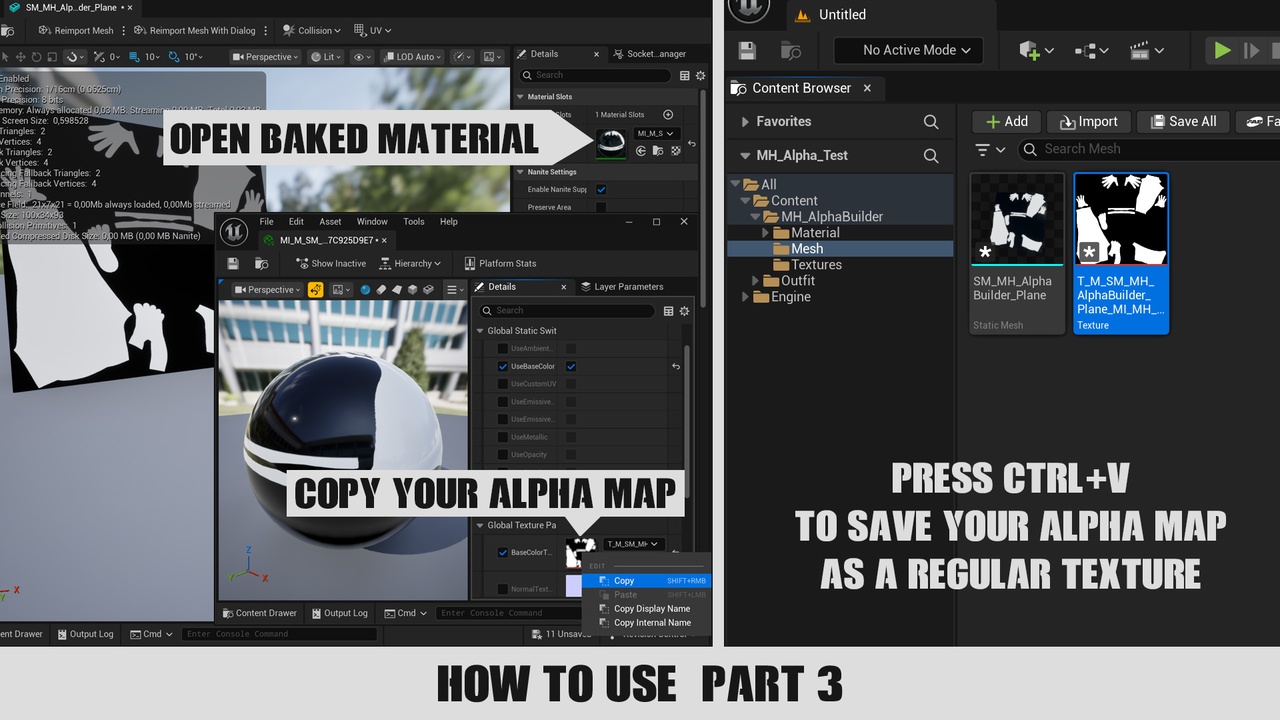
Task: Open viewport show (eye) options dropdown
Action: [x=363, y=57]
